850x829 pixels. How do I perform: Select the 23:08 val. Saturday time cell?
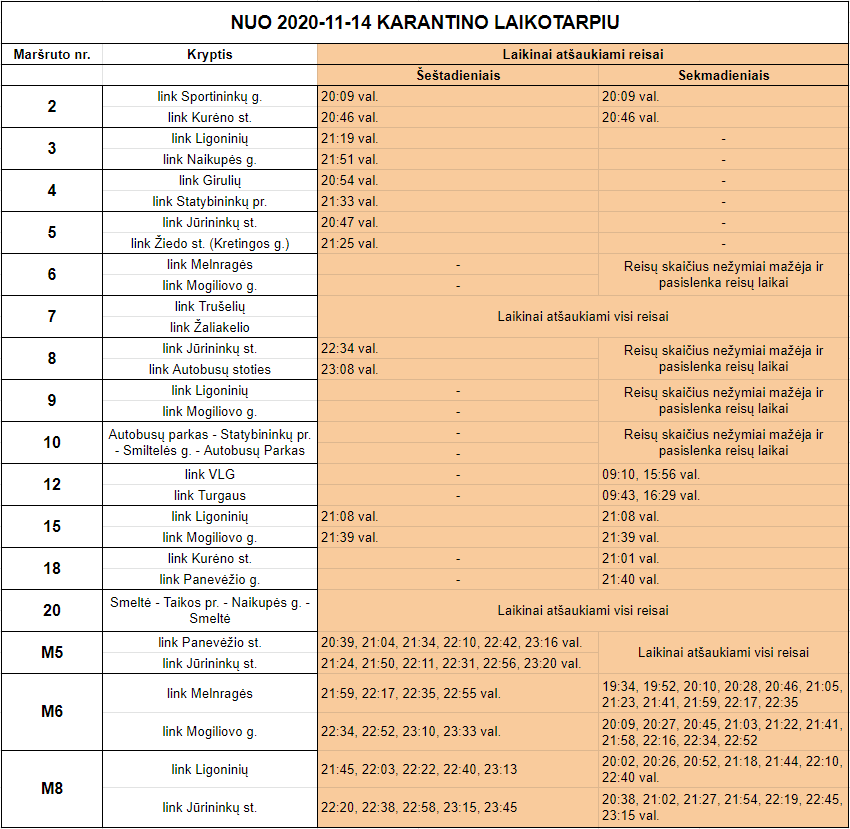point(458,369)
